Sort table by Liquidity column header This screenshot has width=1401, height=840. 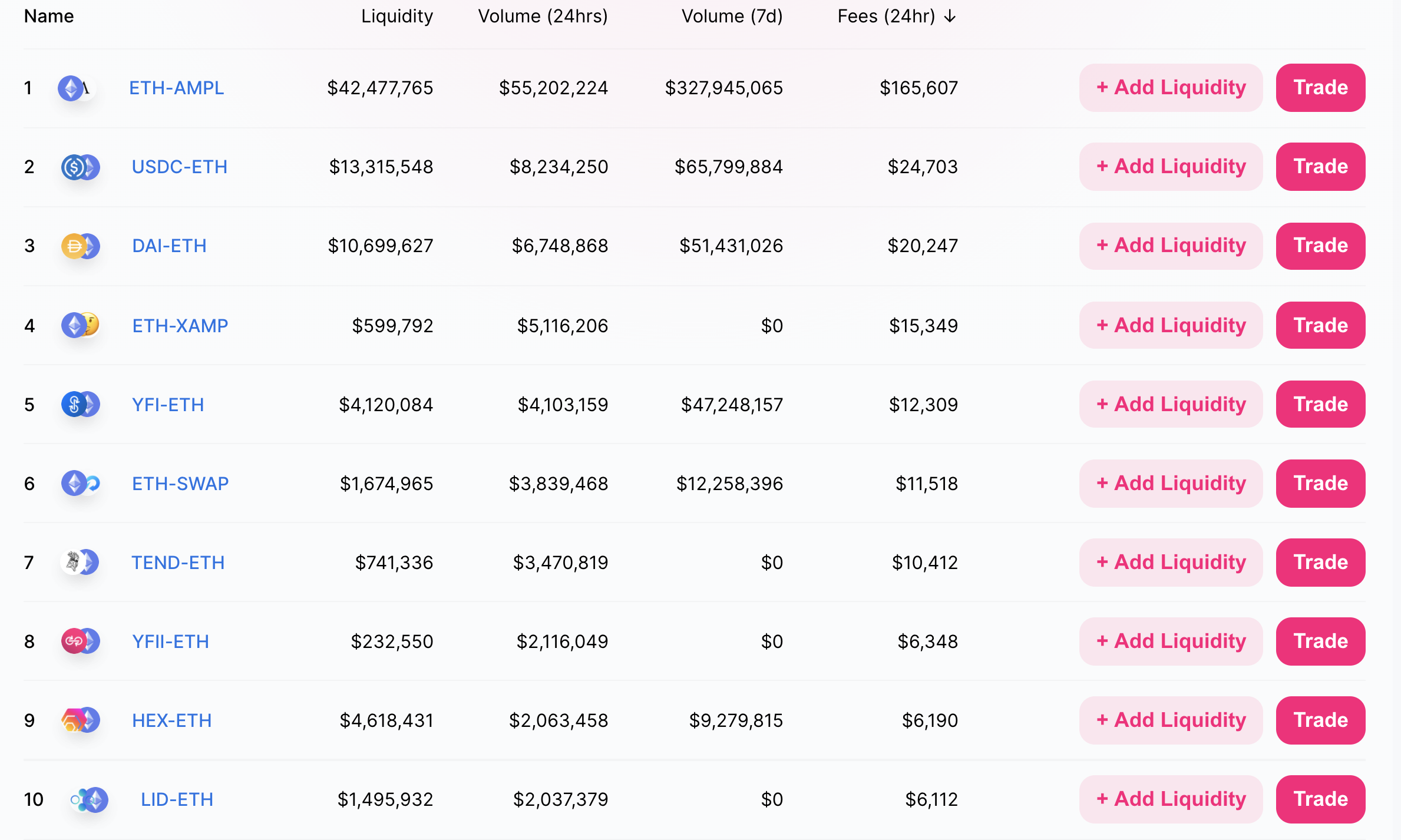397,16
